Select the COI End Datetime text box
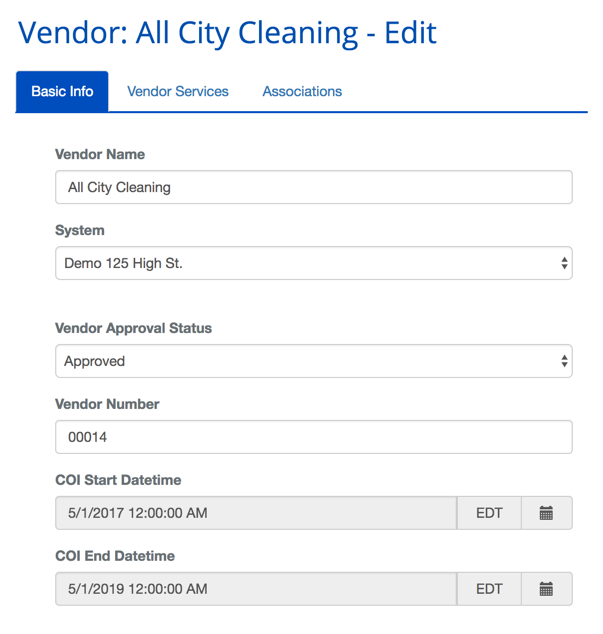The width and height of the screenshot is (603, 634). pos(256,589)
